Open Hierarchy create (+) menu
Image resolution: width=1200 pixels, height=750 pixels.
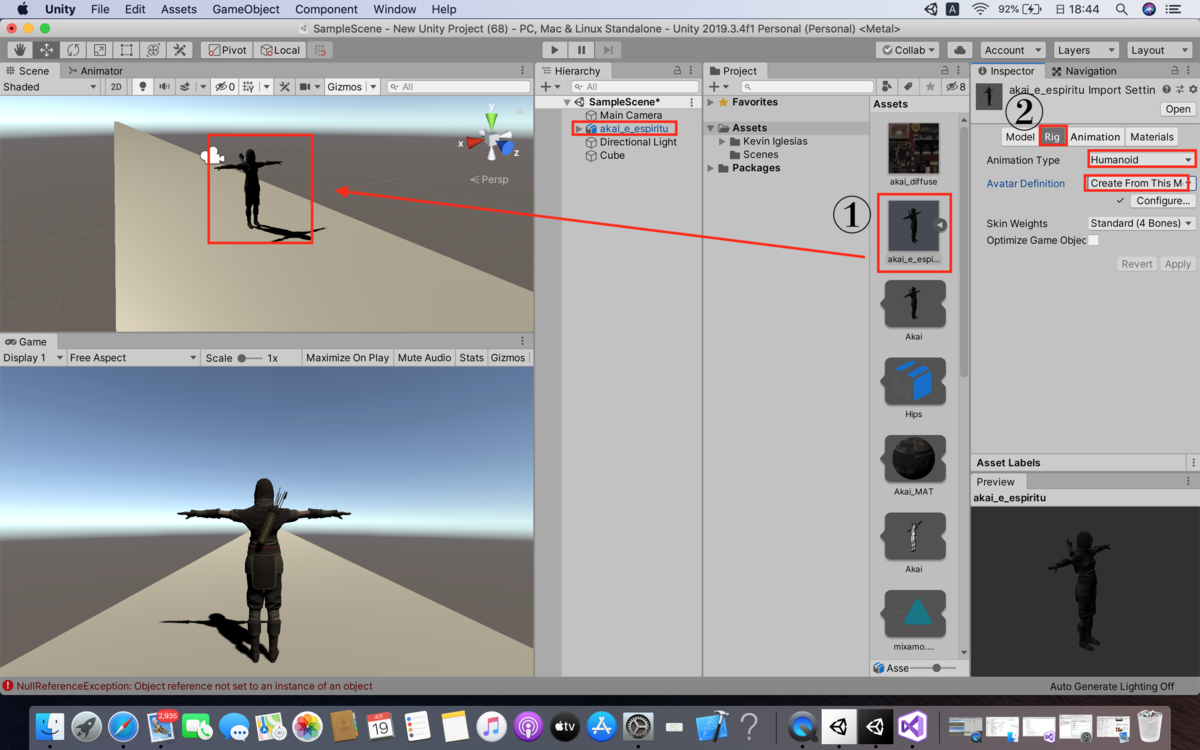tap(549, 87)
